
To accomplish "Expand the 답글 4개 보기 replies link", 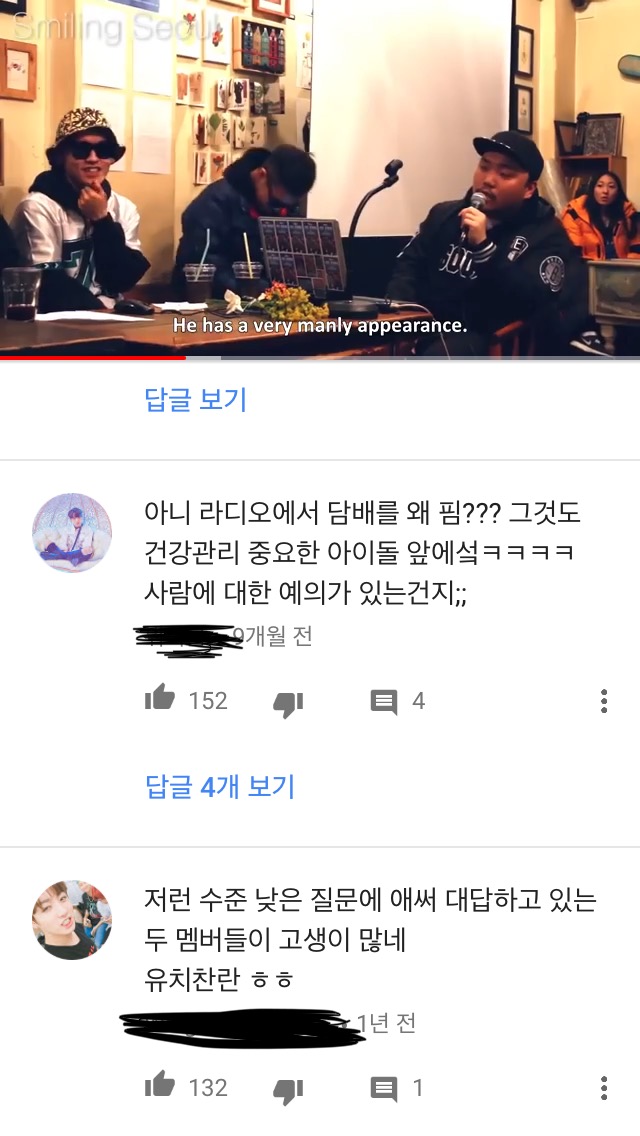I will (x=220, y=786).
